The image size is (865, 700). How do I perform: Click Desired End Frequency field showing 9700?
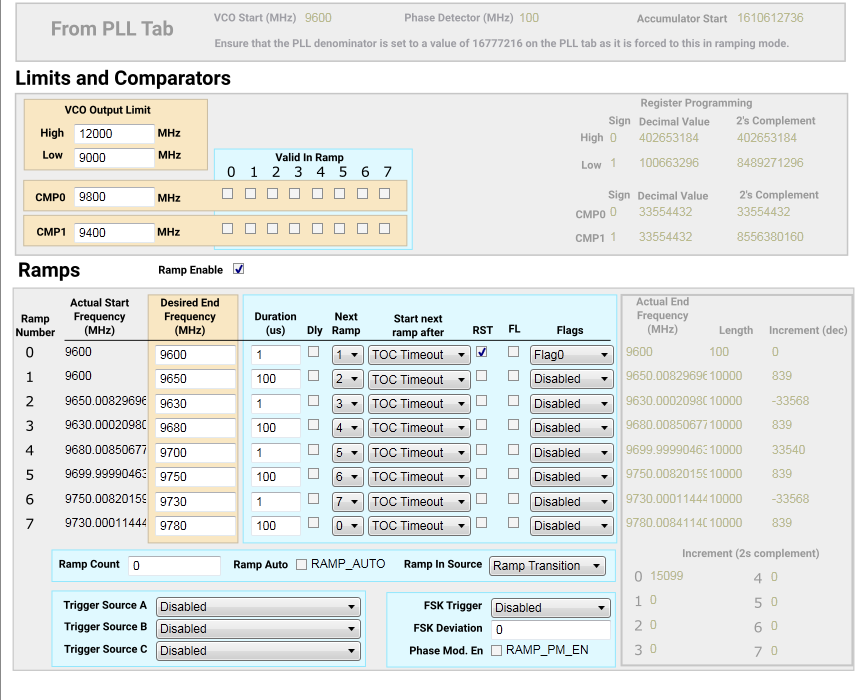coord(195,452)
